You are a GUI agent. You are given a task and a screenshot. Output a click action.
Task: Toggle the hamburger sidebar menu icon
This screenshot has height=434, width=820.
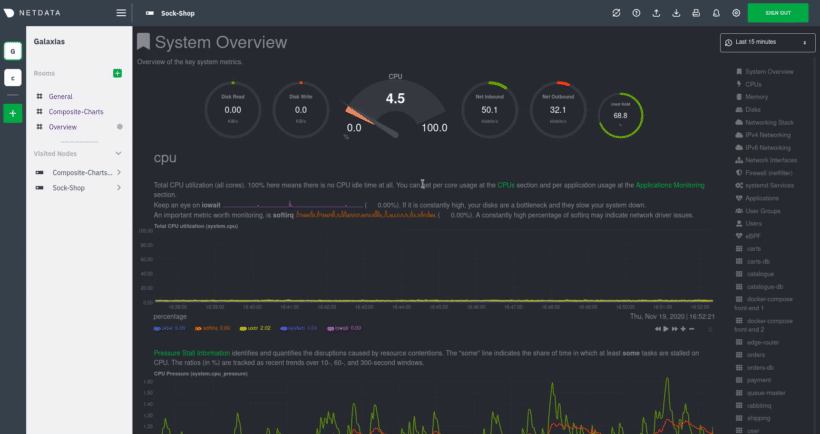pos(121,13)
